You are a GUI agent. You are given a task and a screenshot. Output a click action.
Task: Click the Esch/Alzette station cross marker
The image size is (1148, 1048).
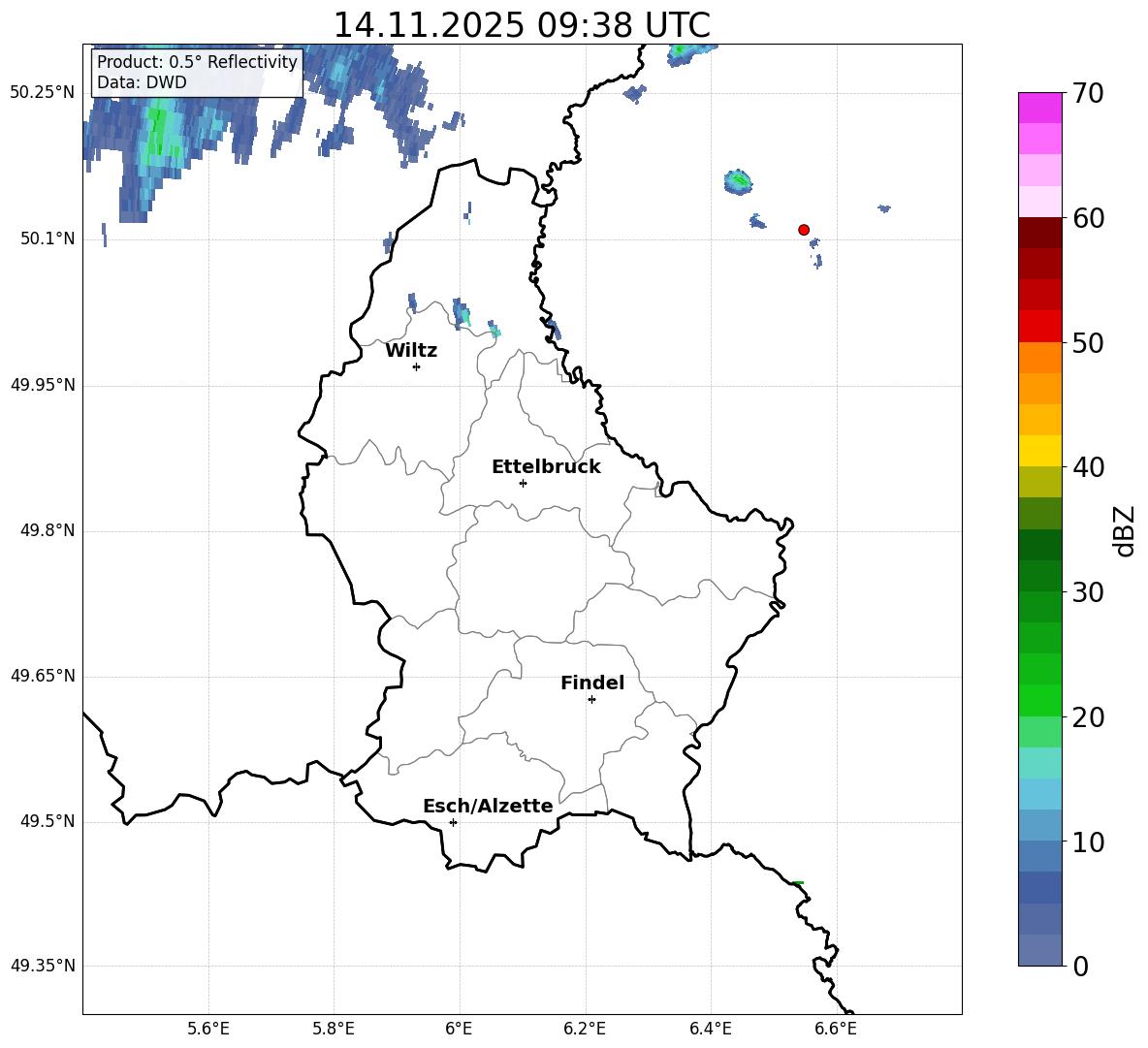pos(453,822)
